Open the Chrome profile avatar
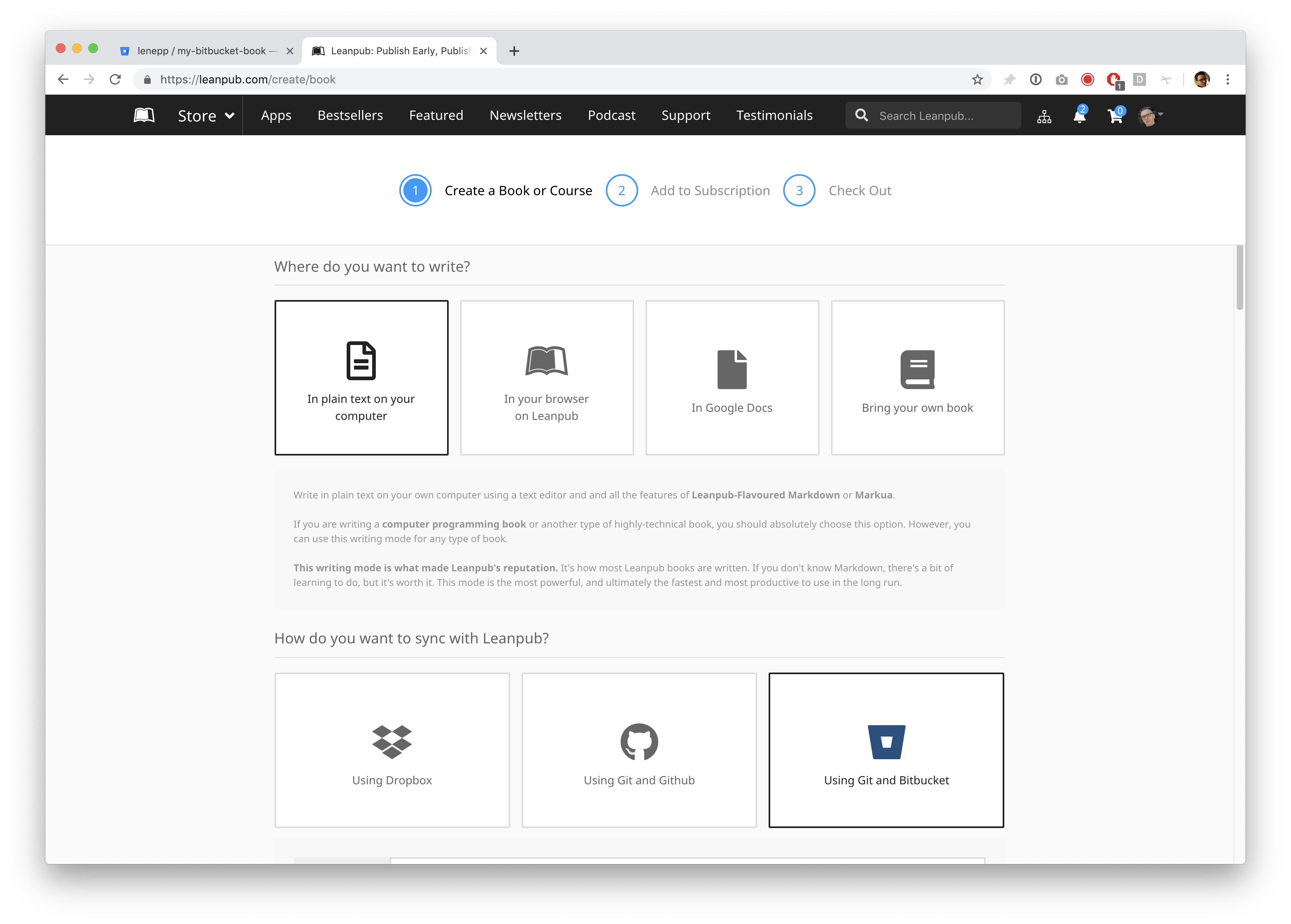Image resolution: width=1291 pixels, height=924 pixels. pyautogui.click(x=1201, y=80)
